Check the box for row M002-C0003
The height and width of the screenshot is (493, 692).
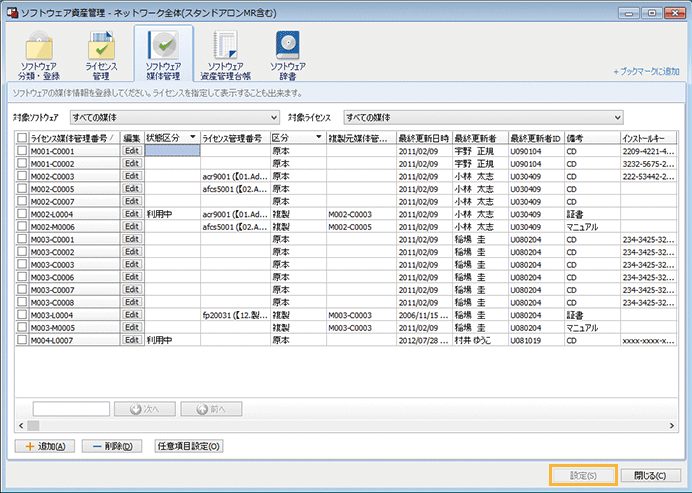click(x=22, y=176)
